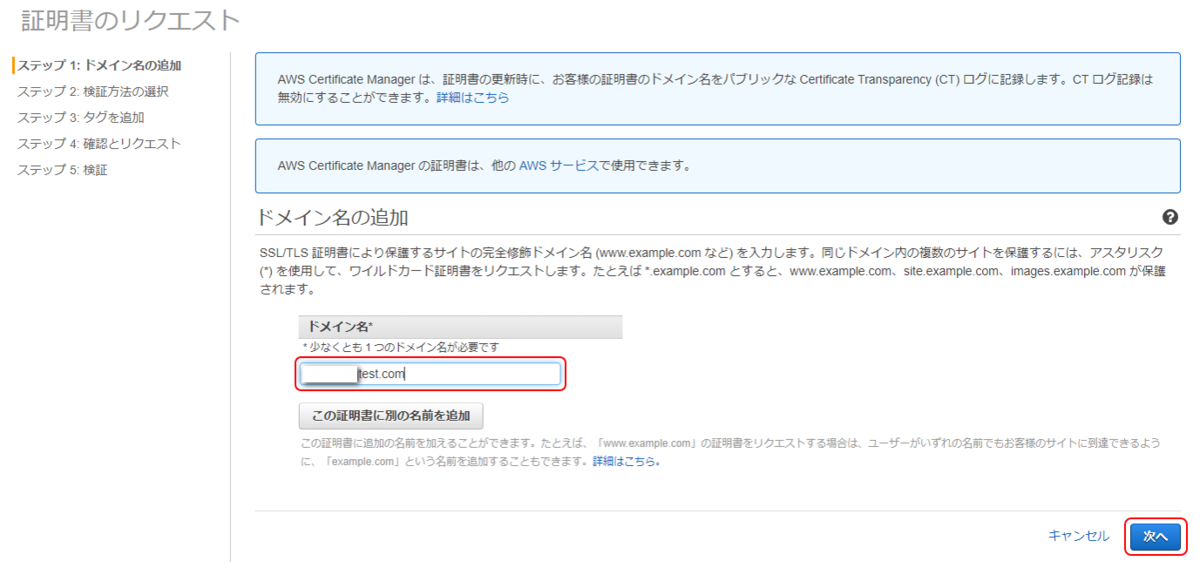1200x568 pixels.
Task: Click the キャンセル link
Action: point(1078,536)
